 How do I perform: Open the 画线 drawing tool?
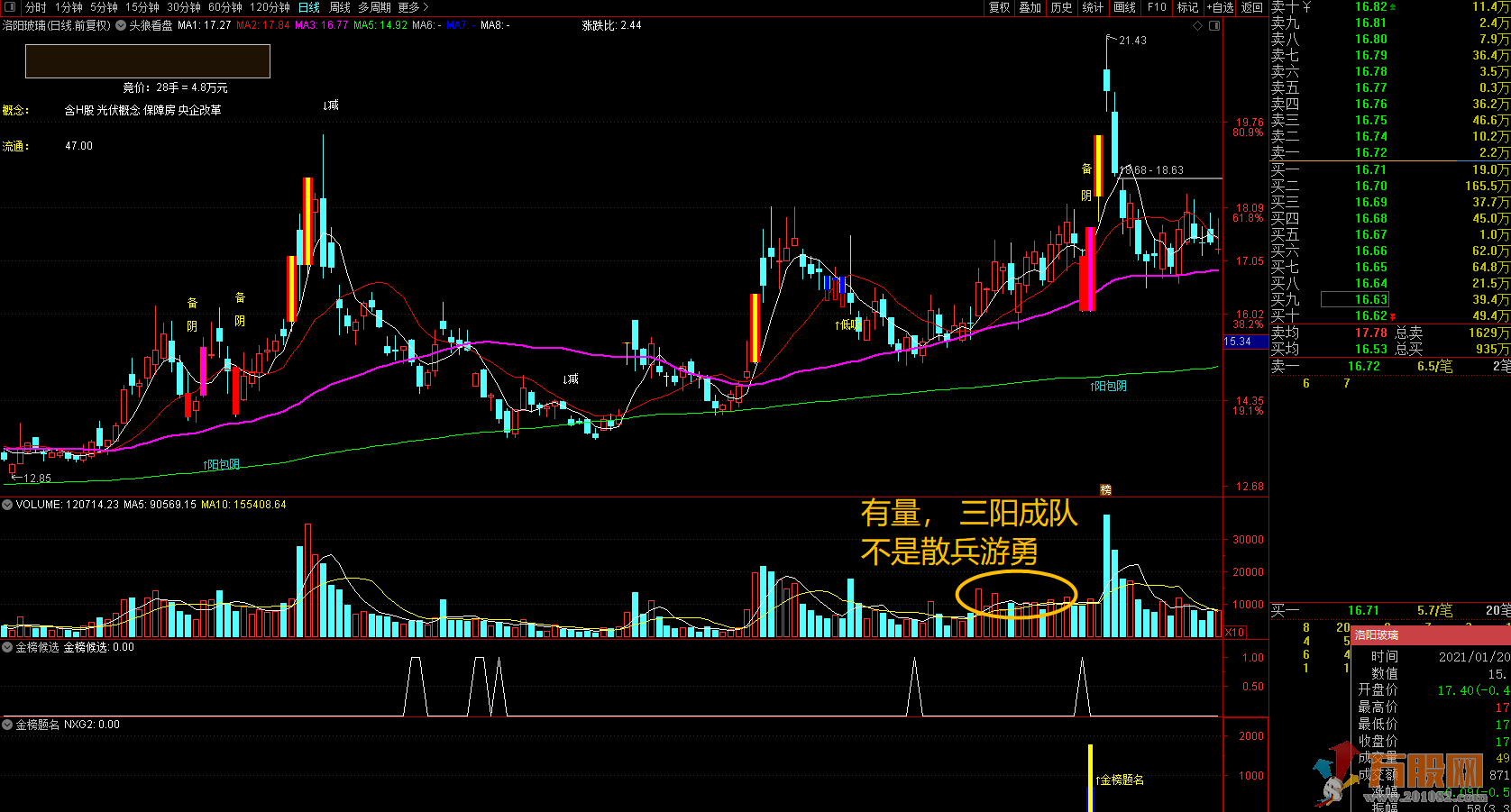coord(1124,7)
